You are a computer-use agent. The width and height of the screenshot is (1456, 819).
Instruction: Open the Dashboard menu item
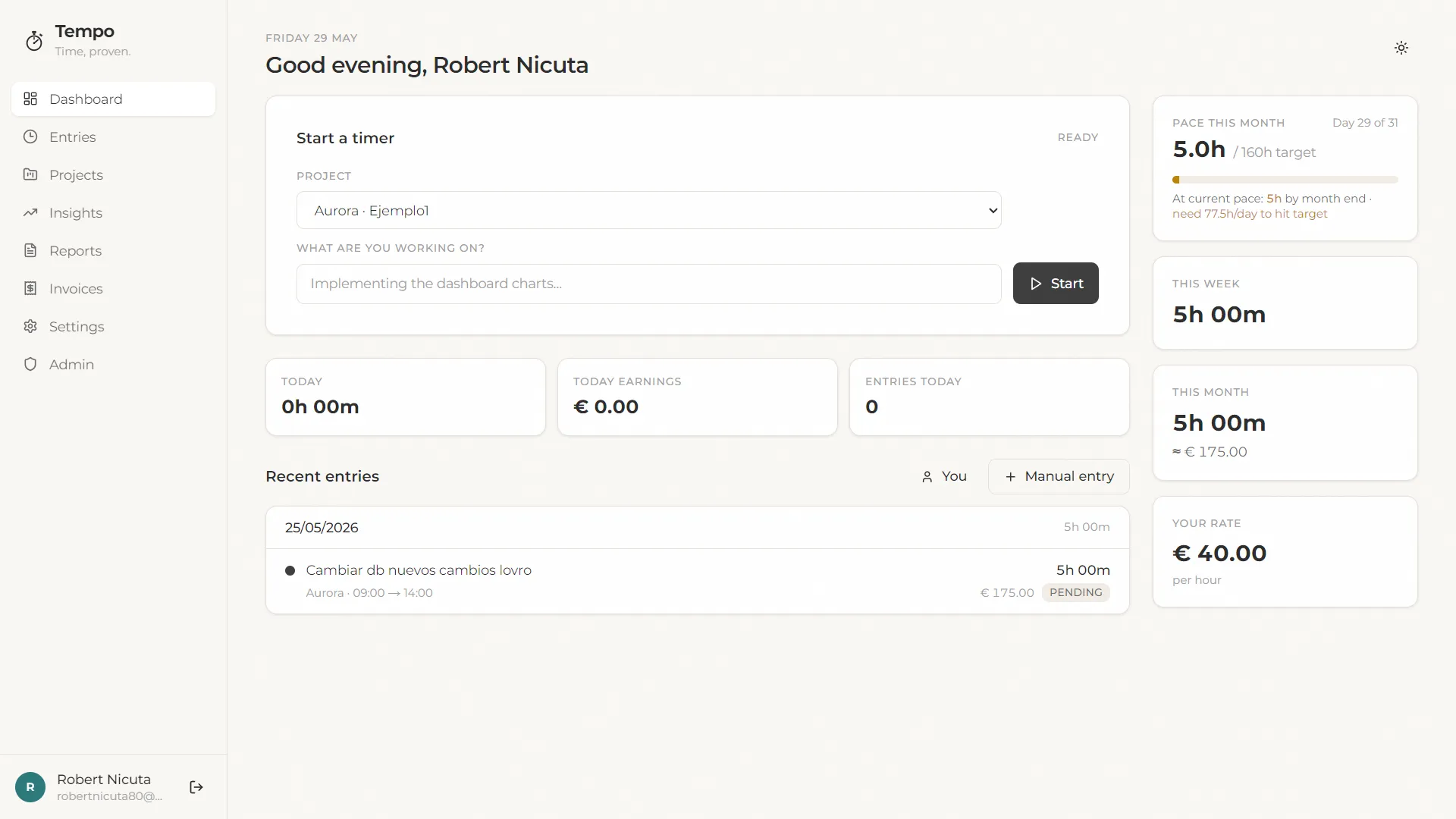point(113,99)
